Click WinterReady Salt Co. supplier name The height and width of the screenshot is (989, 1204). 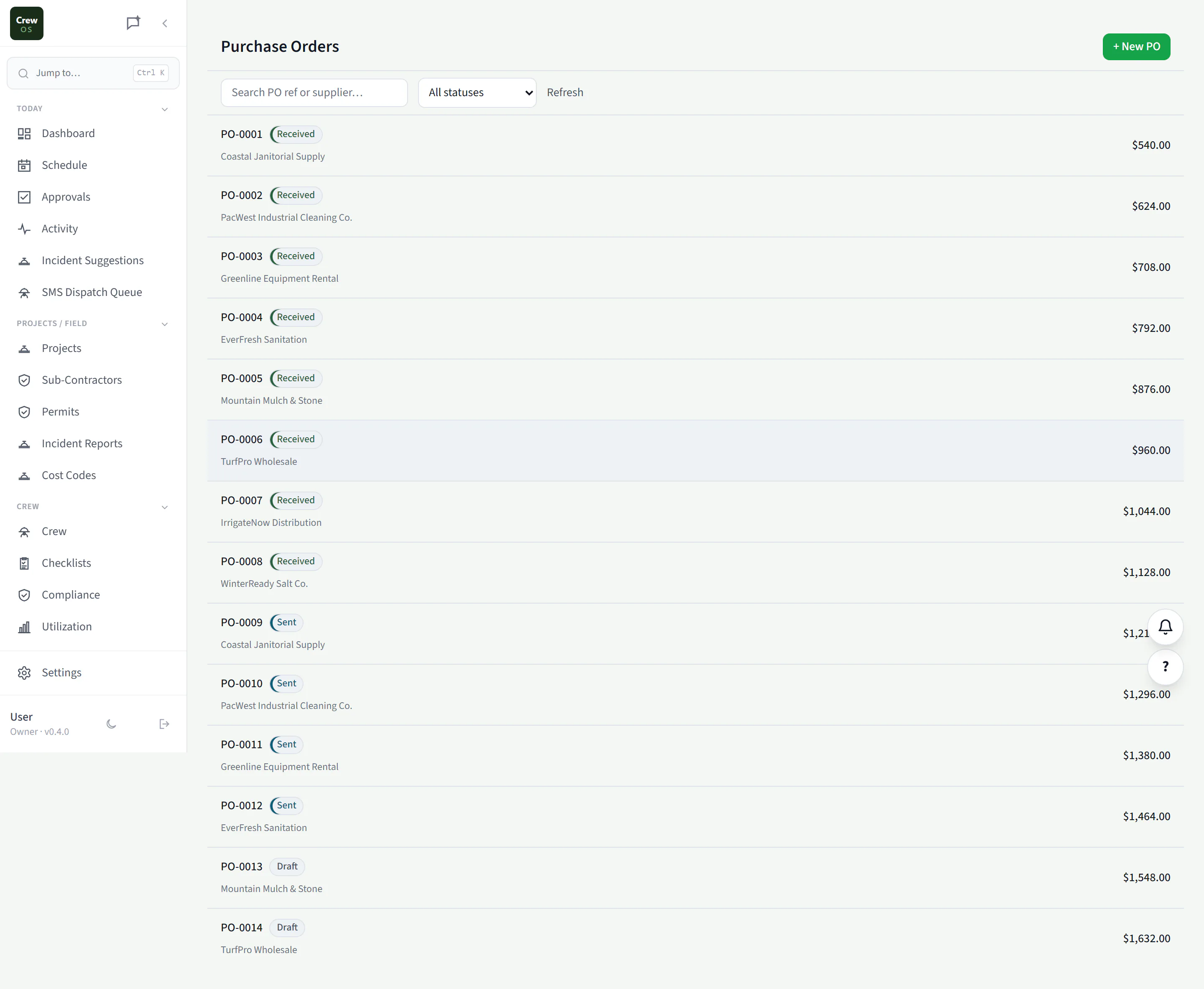[264, 584]
